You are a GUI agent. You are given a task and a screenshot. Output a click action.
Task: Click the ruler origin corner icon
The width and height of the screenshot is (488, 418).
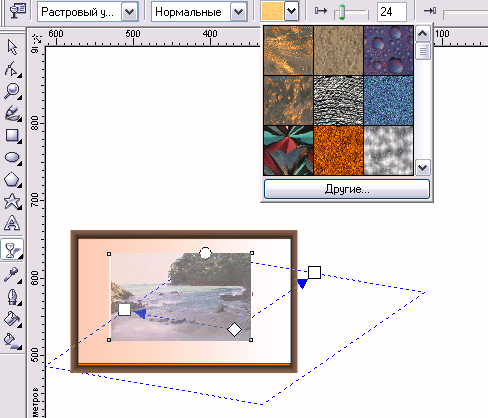37,39
